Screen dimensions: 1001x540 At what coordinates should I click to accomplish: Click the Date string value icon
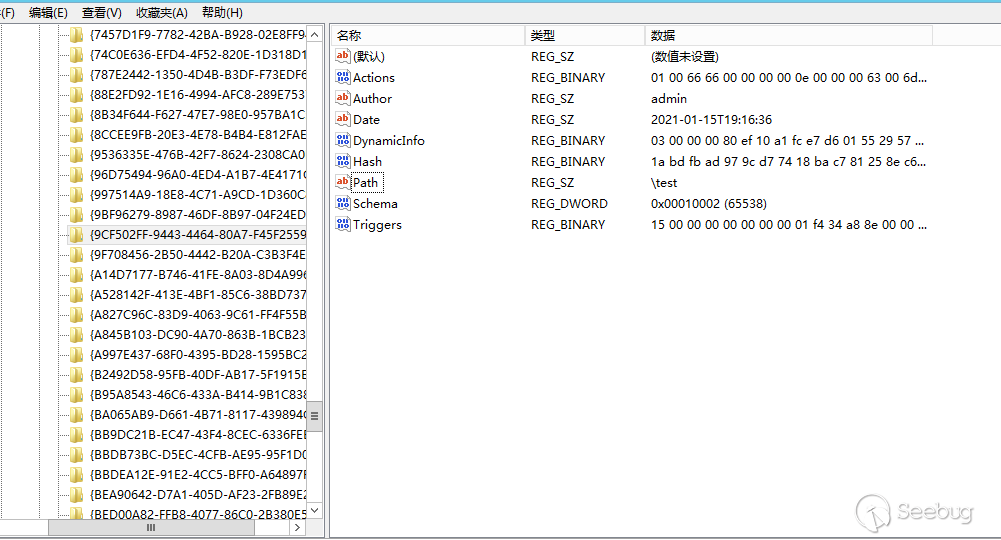(343, 119)
